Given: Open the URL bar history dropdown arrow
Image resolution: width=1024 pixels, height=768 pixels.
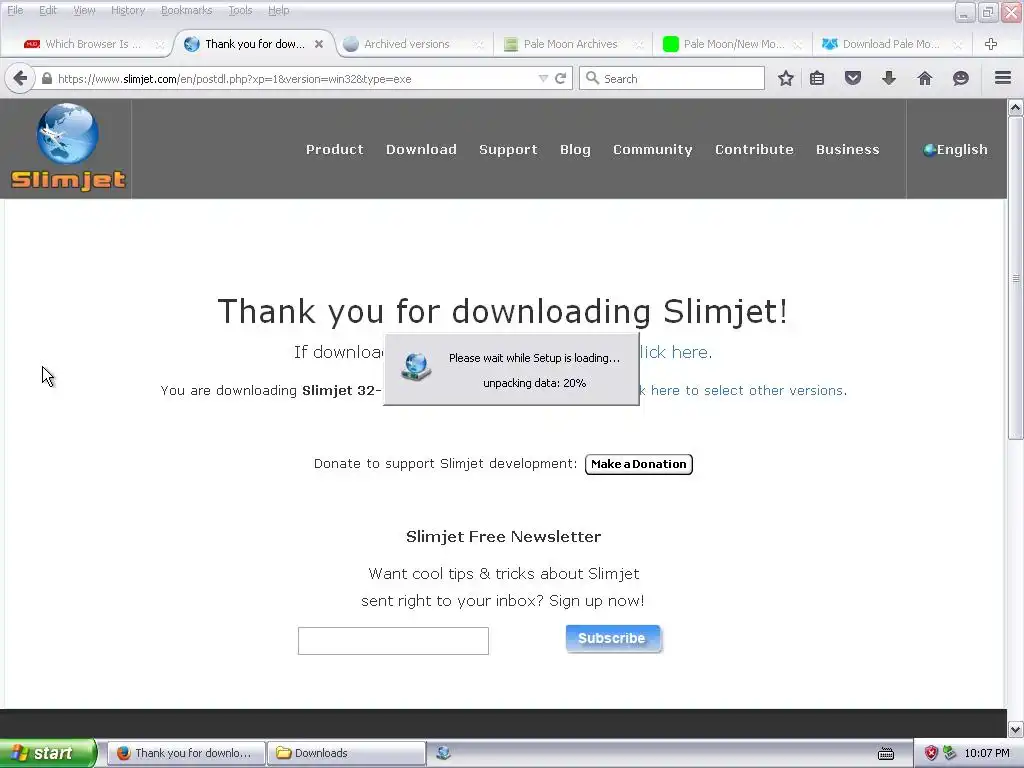Looking at the screenshot, I should tap(543, 79).
